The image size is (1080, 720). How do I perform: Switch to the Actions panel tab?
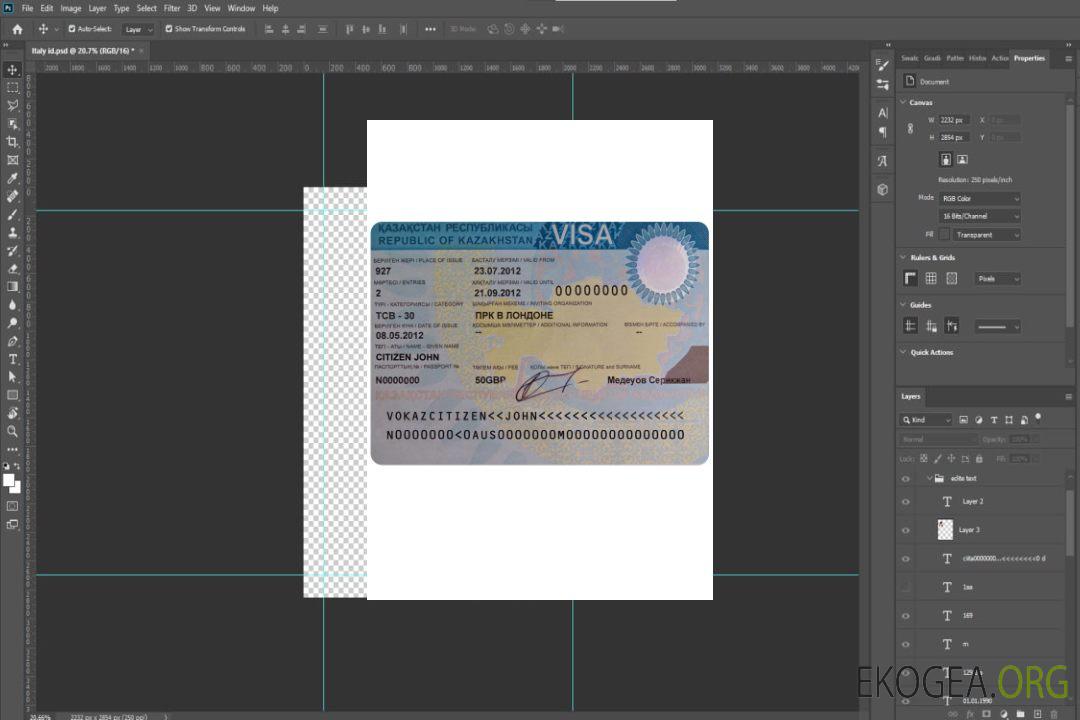[x=999, y=58]
